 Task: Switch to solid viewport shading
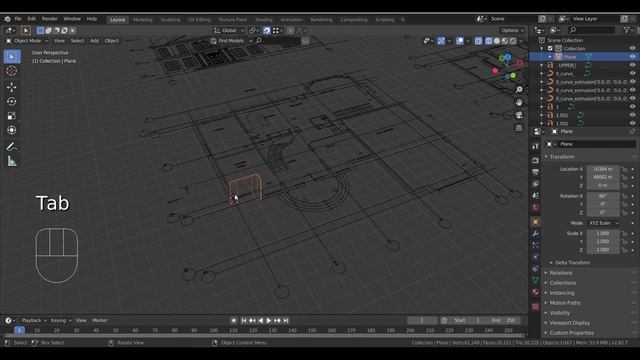click(x=497, y=41)
